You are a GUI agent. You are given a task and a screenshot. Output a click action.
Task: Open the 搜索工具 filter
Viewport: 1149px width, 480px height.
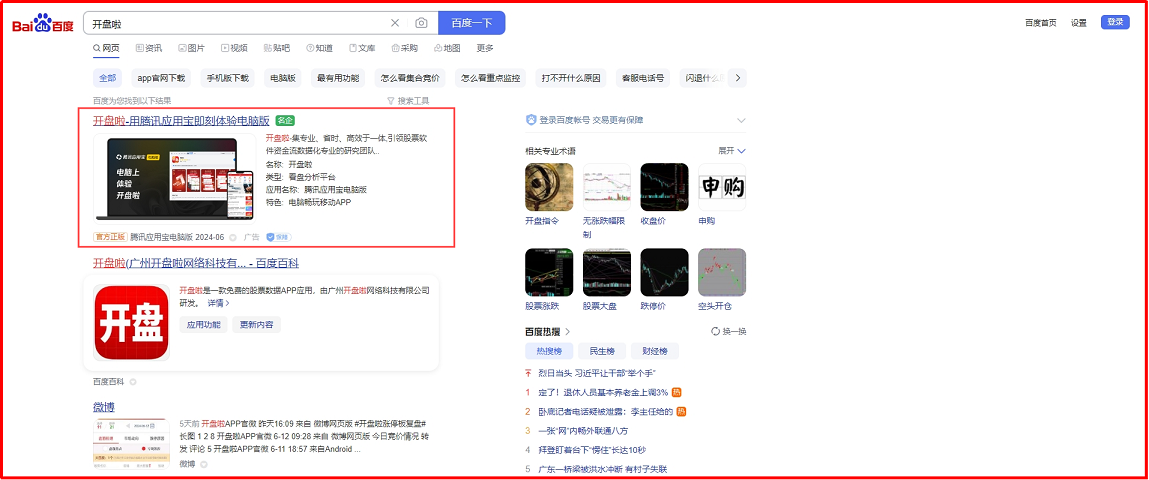point(408,100)
